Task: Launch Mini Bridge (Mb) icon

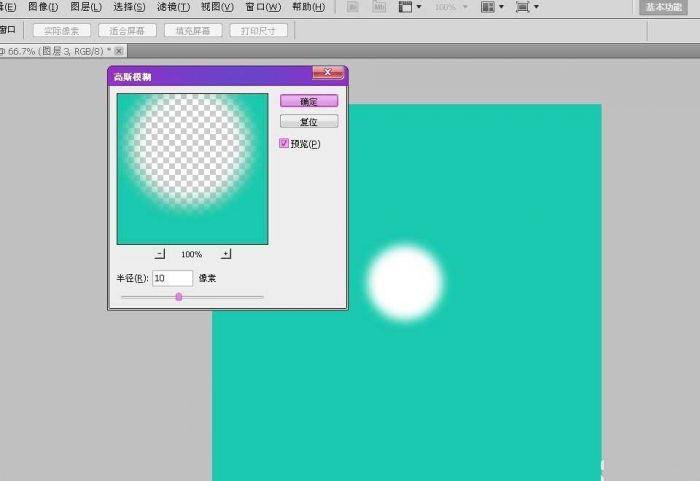Action: pyautogui.click(x=379, y=7)
